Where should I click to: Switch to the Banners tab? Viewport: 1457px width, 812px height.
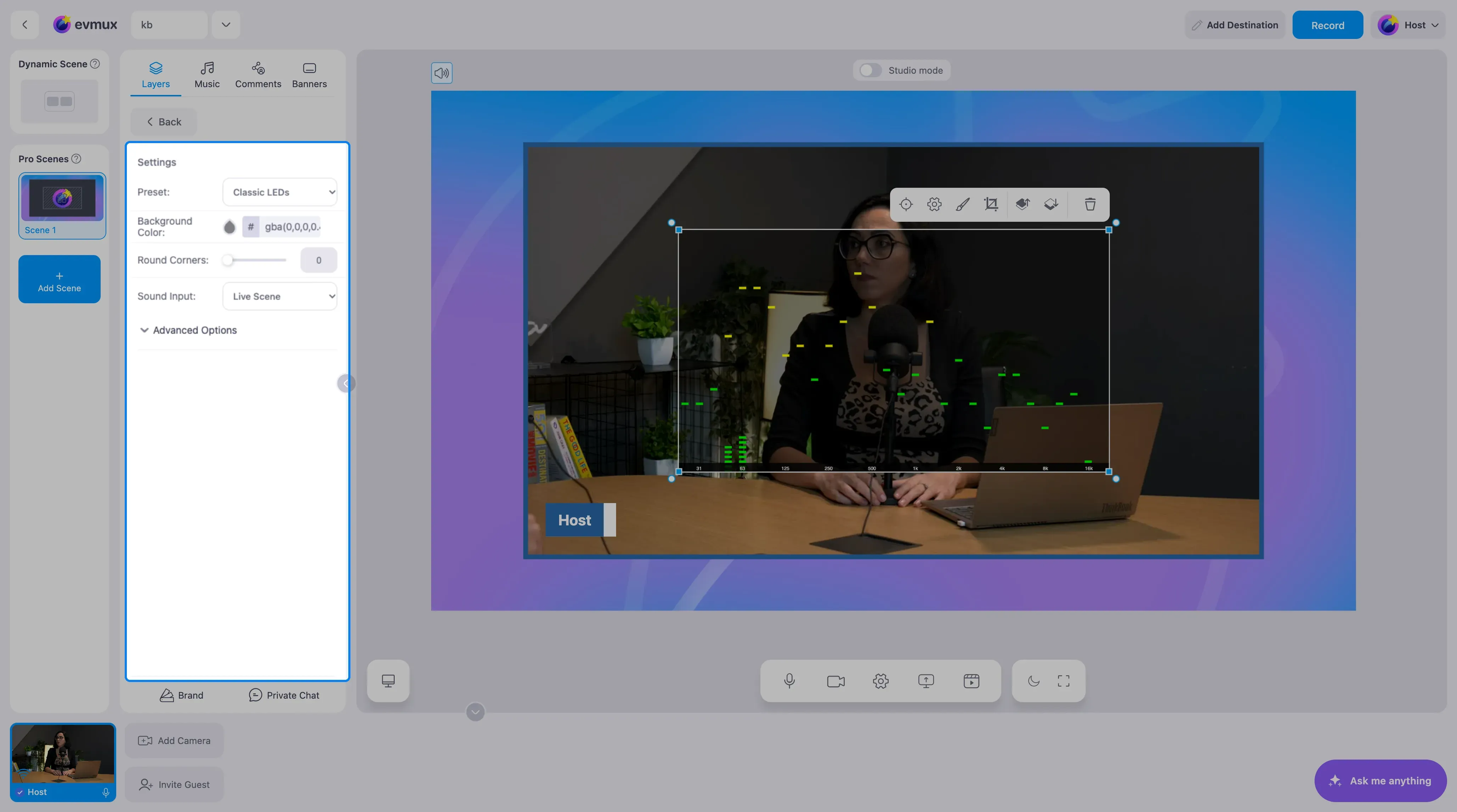(x=309, y=75)
